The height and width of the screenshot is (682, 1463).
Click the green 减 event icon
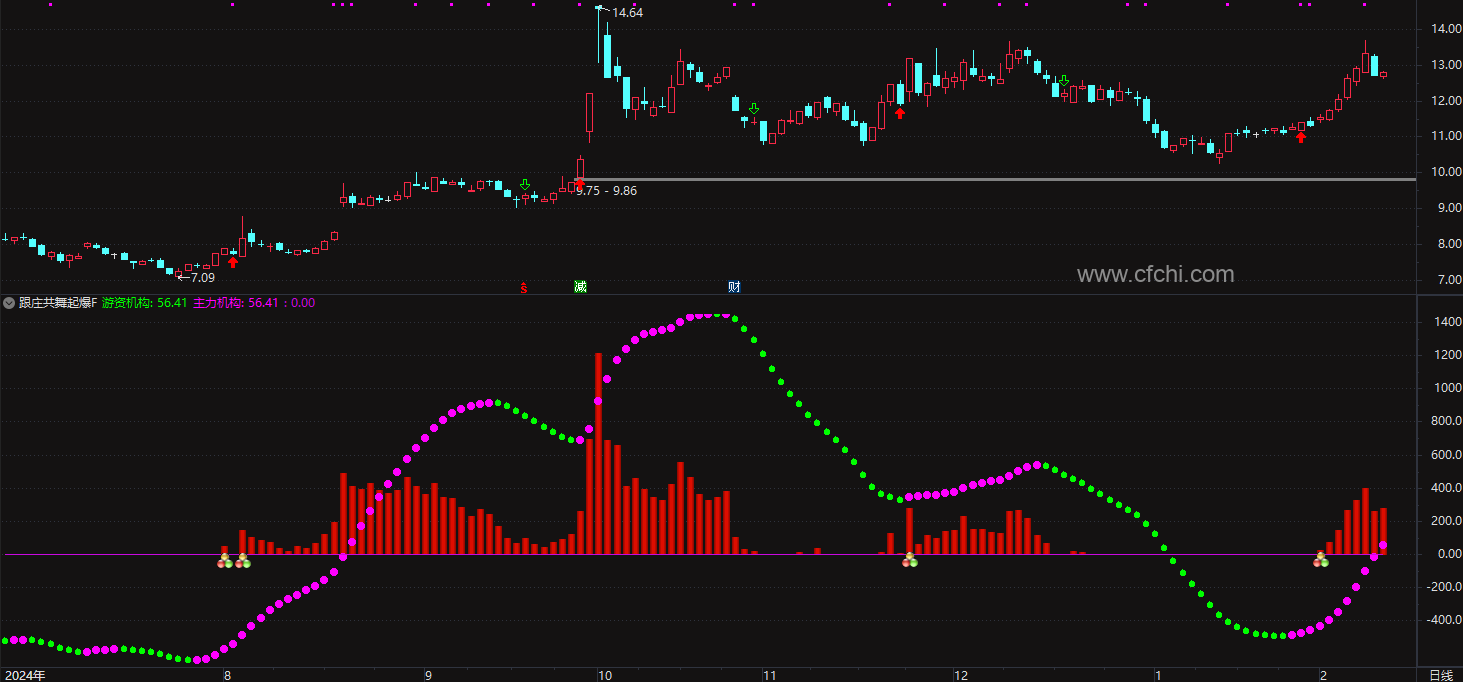click(580, 287)
